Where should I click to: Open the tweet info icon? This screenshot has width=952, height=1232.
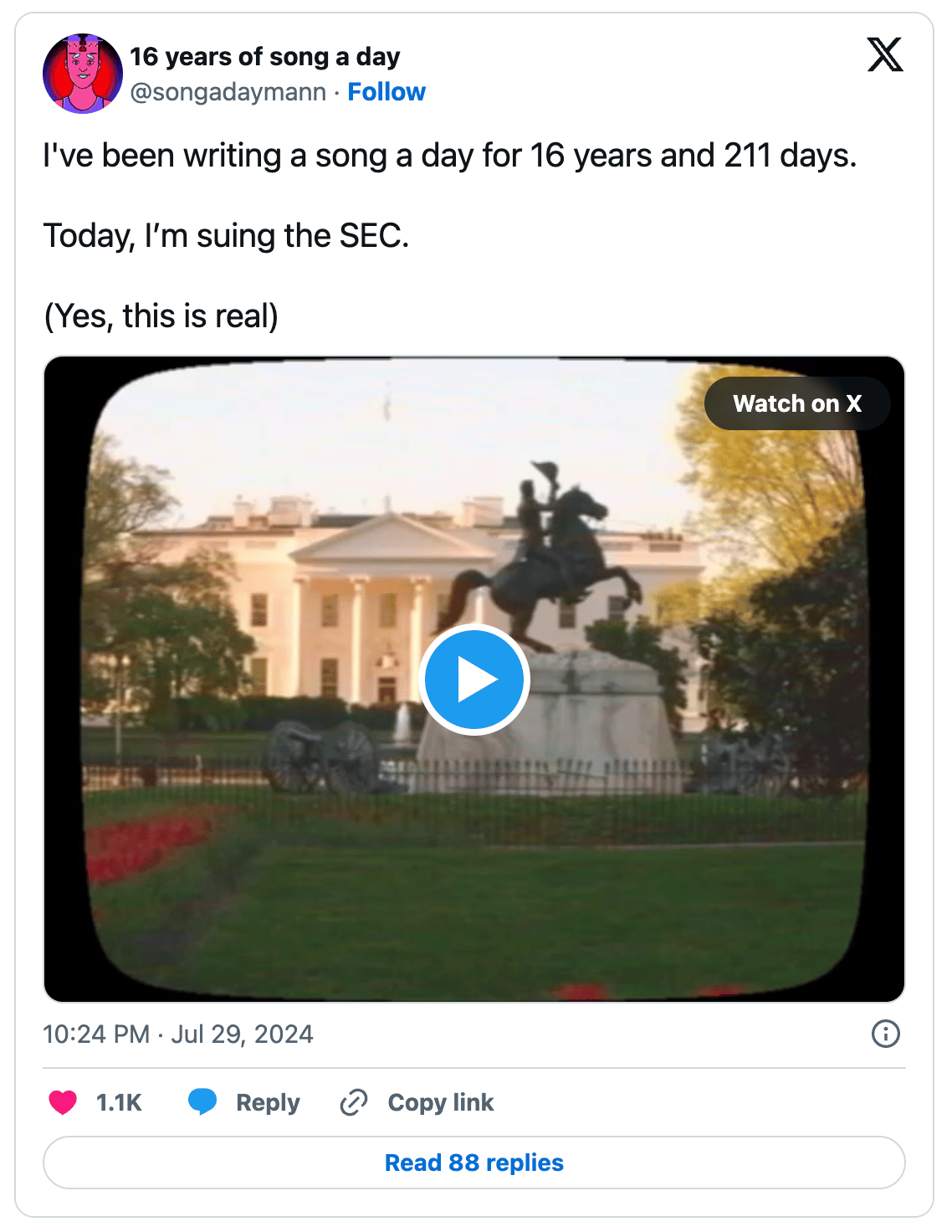(x=885, y=1034)
